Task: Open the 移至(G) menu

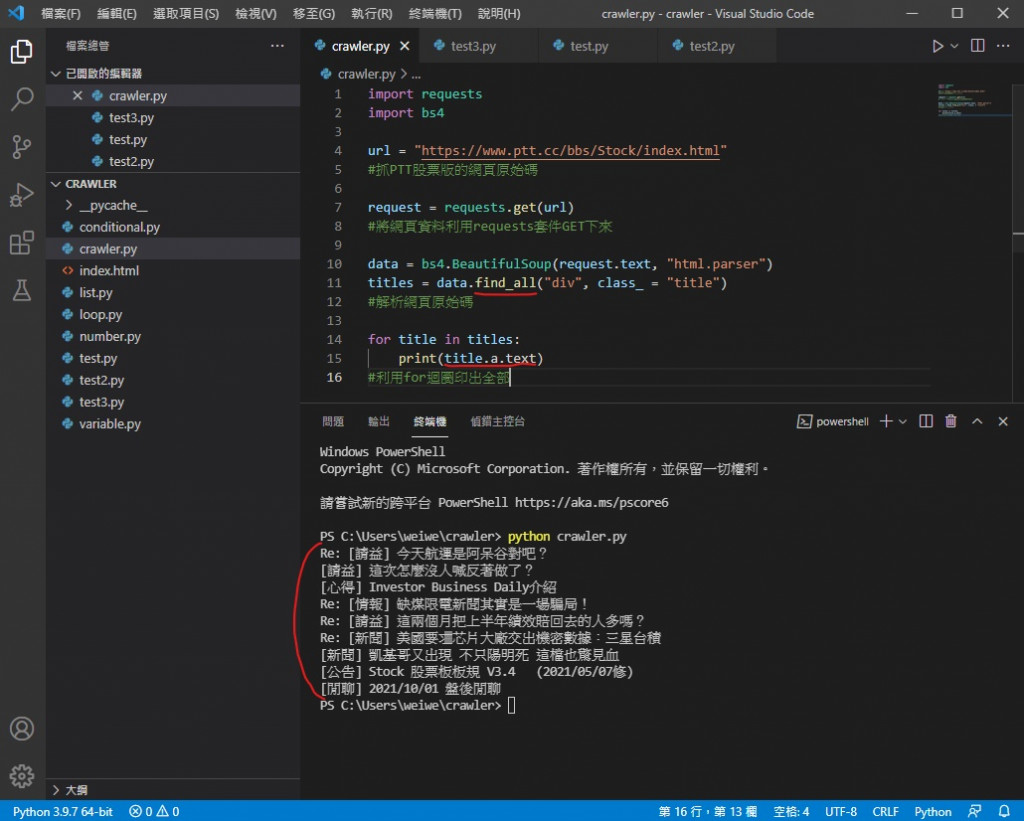Action: [314, 13]
